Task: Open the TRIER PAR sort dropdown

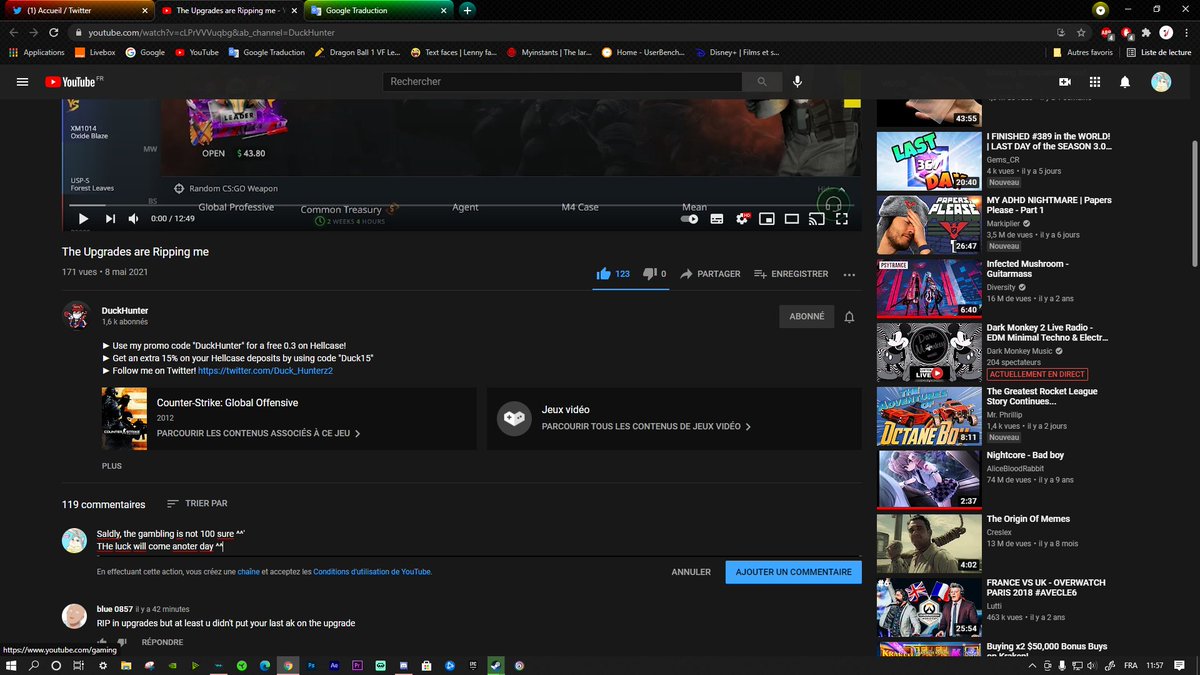Action: pos(197,504)
